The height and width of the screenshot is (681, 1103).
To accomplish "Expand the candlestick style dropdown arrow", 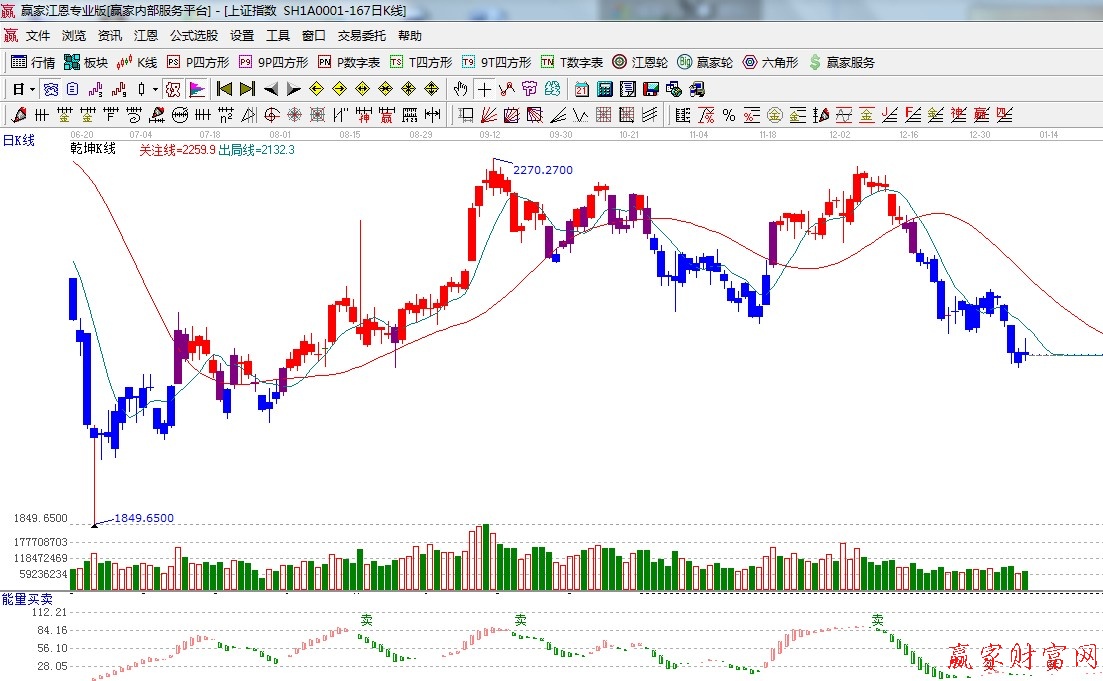I will [156, 89].
